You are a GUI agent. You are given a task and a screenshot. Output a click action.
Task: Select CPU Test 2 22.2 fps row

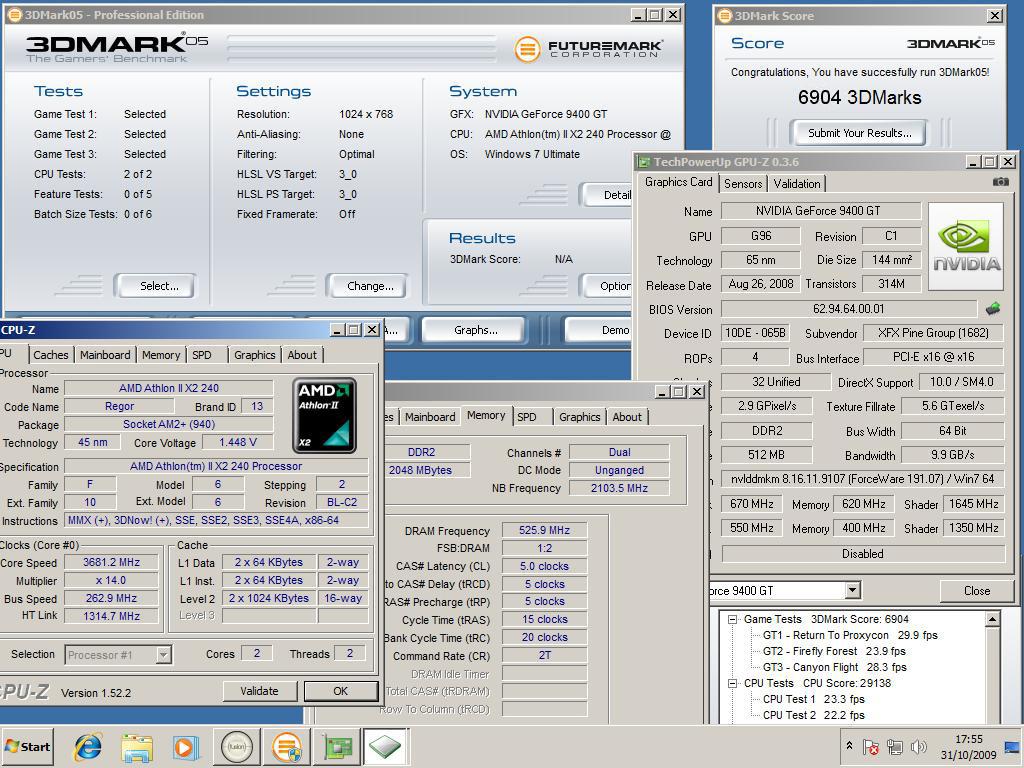pos(814,715)
